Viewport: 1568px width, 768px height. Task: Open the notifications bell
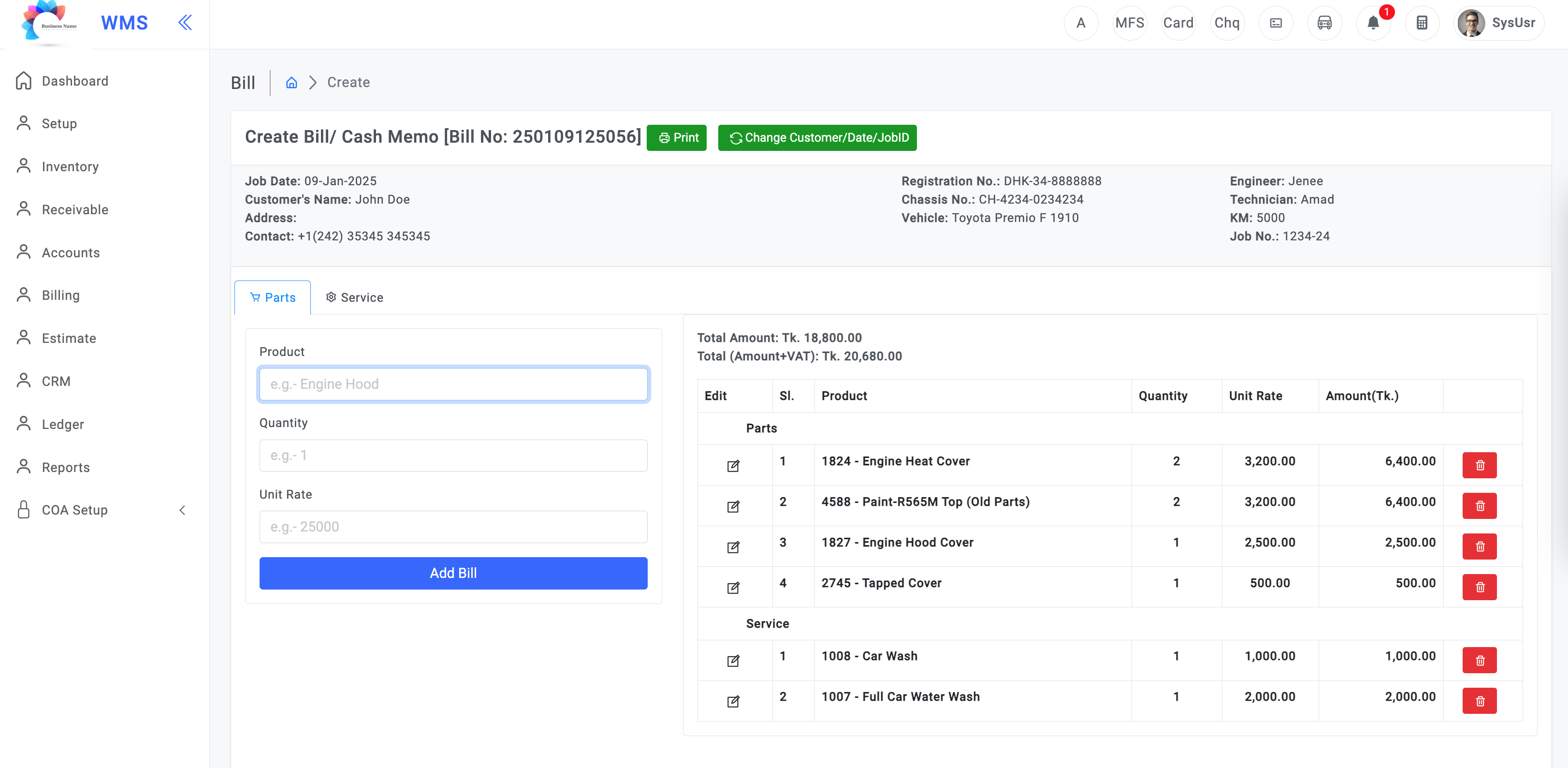1373,23
